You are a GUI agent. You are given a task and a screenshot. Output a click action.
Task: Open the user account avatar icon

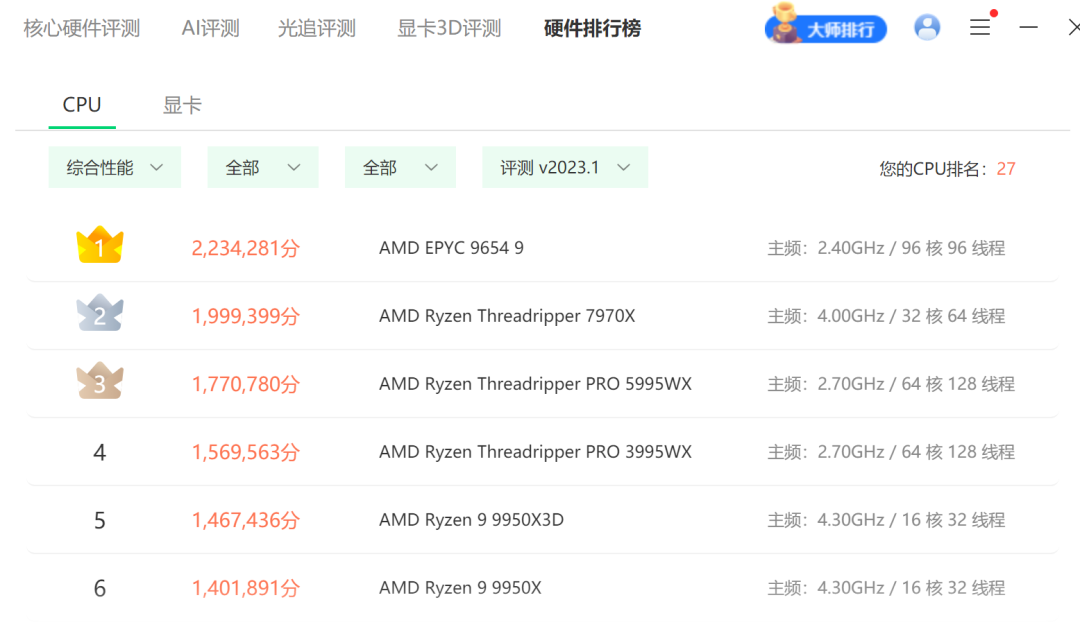click(926, 28)
